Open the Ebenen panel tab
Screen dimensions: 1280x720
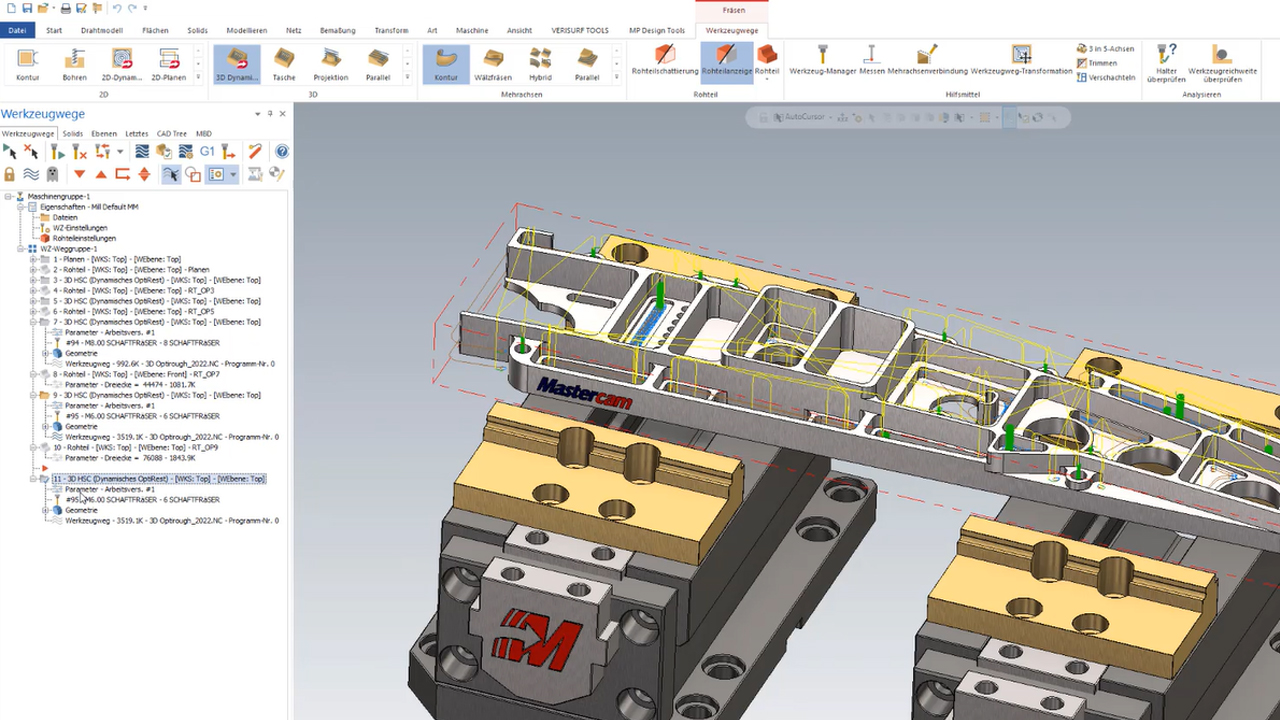(104, 133)
